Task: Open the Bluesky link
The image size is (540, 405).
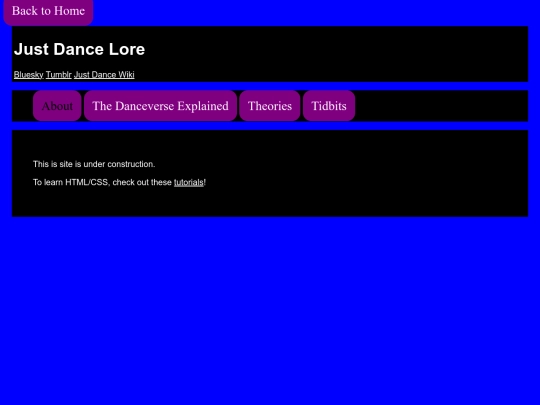Action: pos(29,75)
